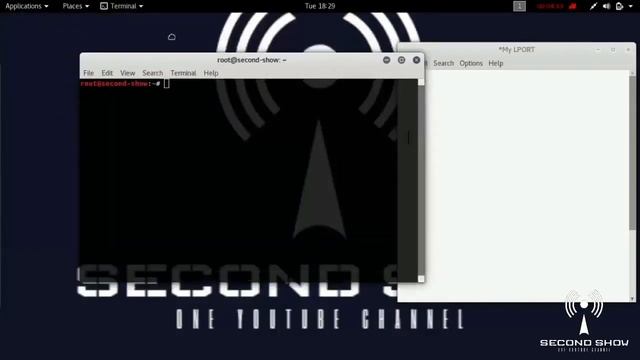Click the *My LPORT window title bar
This screenshot has height=360, width=640.
(x=516, y=50)
